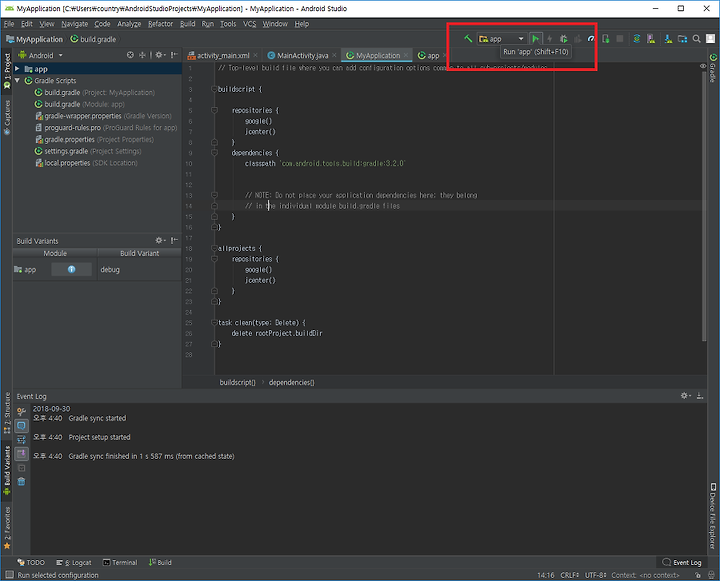Toggle the Build Variants side tab
720x581 pixels.
(7, 470)
